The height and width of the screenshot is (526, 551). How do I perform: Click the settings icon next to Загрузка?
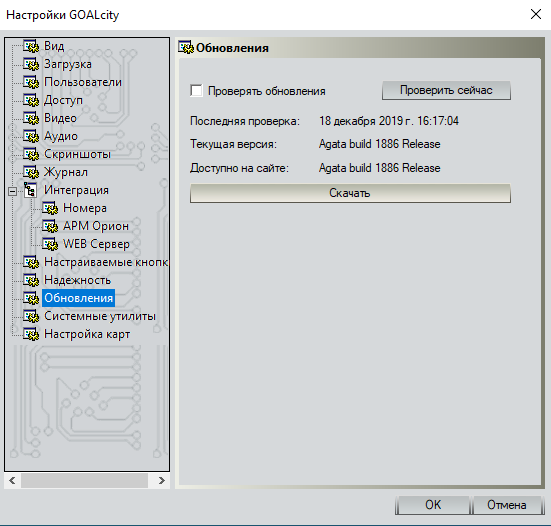31,64
